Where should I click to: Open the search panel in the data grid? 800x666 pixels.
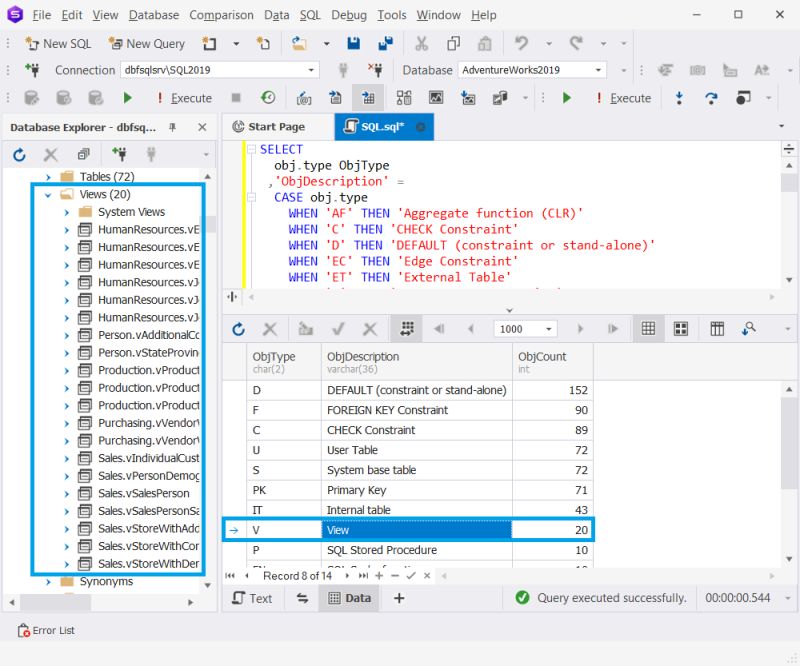(747, 328)
